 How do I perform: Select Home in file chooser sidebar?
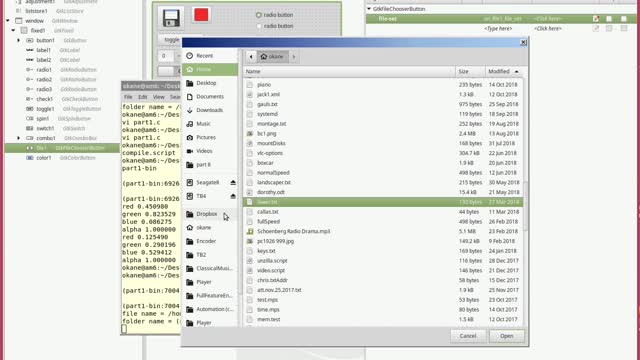click(209, 69)
